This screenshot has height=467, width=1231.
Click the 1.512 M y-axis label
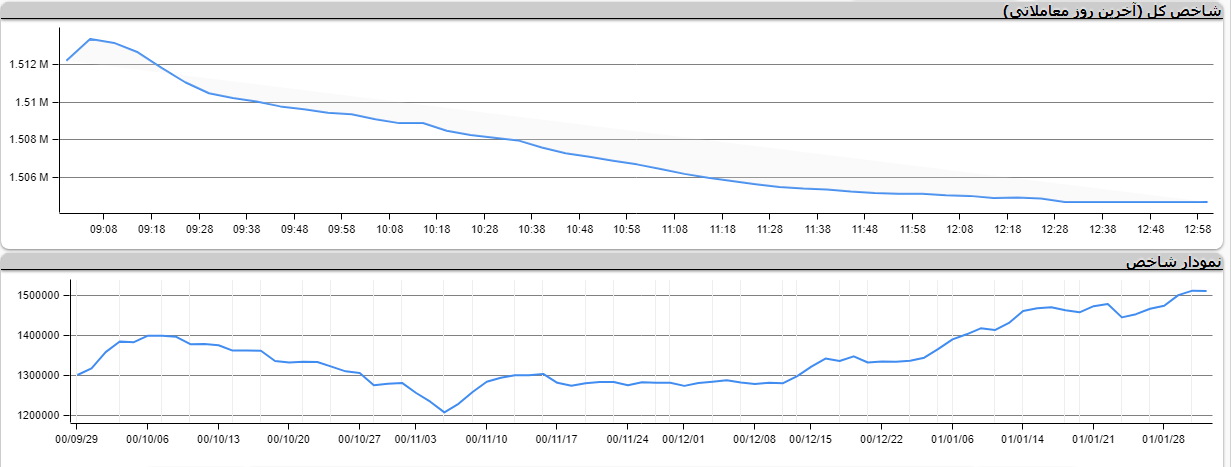(x=29, y=64)
